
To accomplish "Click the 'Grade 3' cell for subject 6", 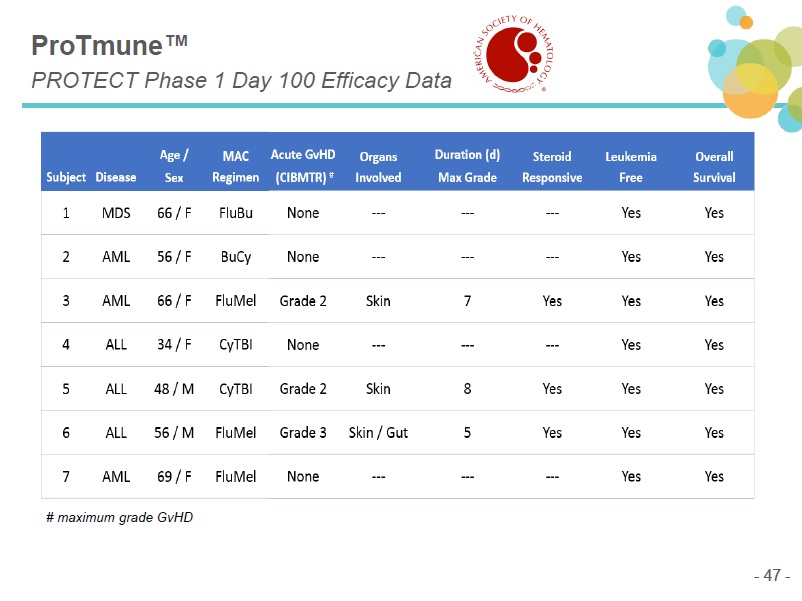I will [x=303, y=433].
